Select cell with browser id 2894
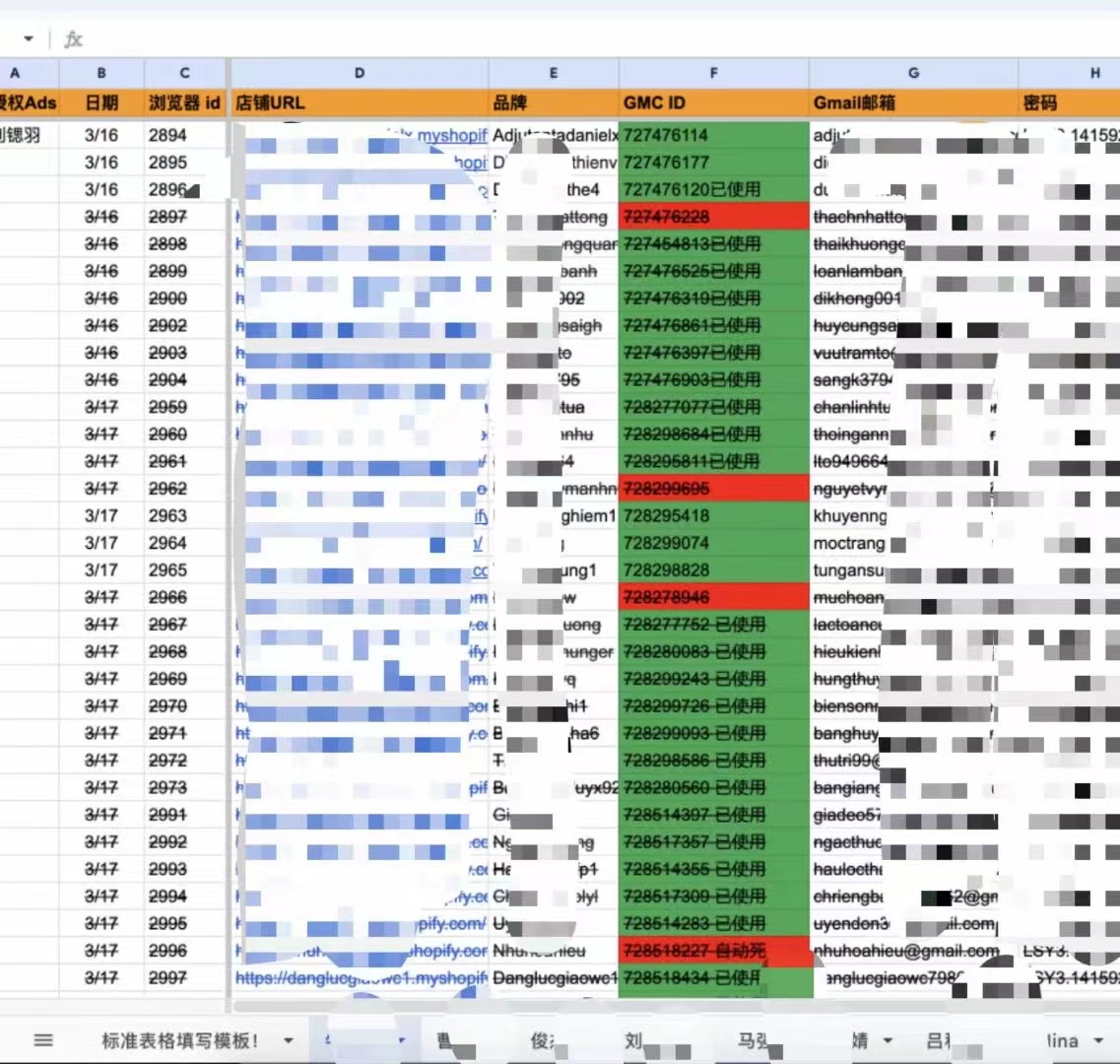1120x1064 pixels. 184,136
